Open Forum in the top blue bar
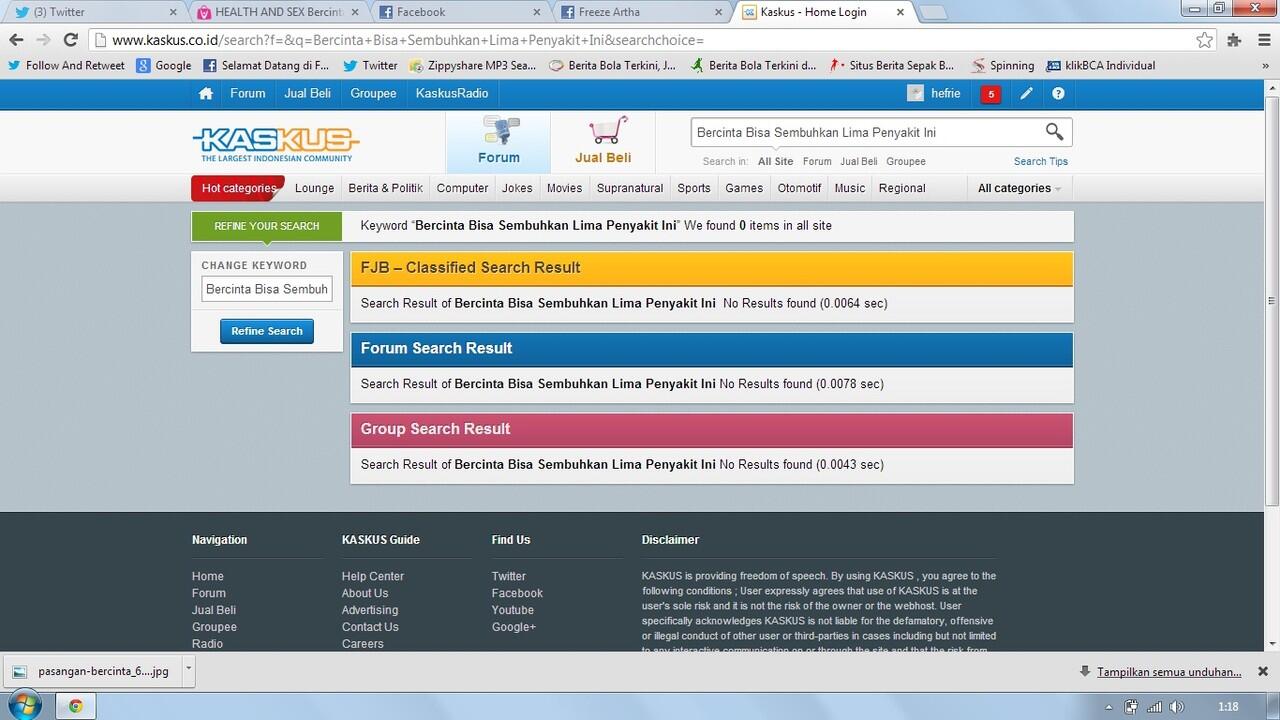 click(x=248, y=94)
